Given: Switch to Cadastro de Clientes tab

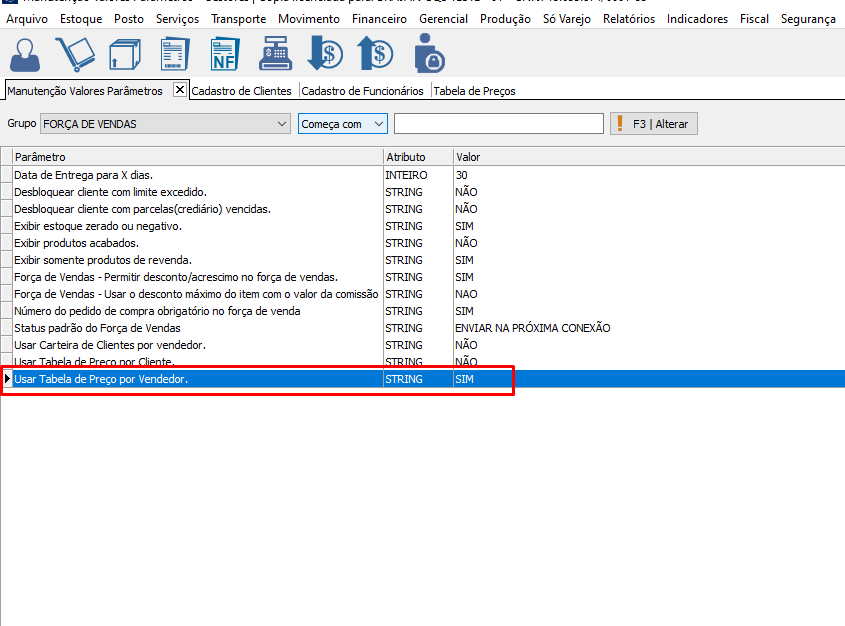Looking at the screenshot, I should [x=241, y=91].
